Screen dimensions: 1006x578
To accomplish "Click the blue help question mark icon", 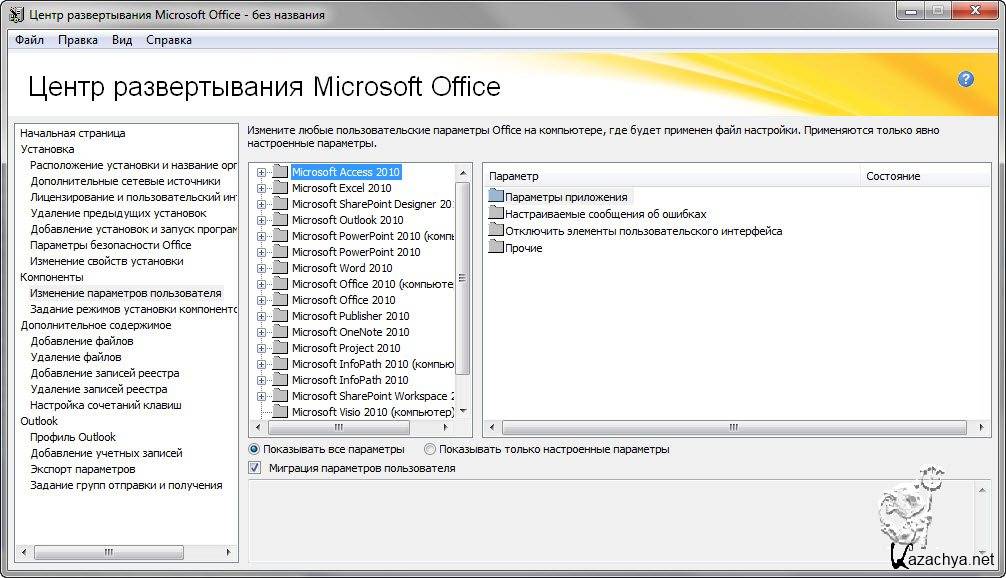I will [x=965, y=79].
